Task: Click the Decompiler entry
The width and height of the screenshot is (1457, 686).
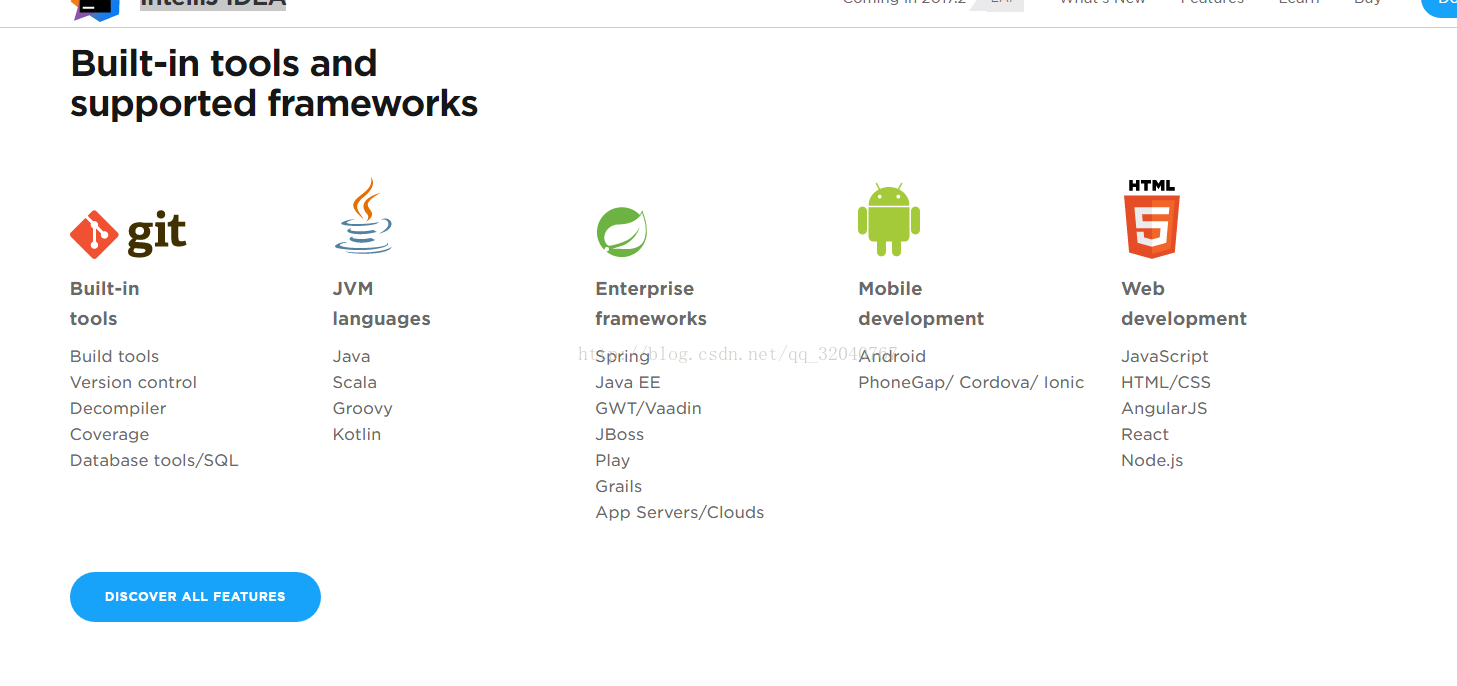Action: tap(118, 408)
